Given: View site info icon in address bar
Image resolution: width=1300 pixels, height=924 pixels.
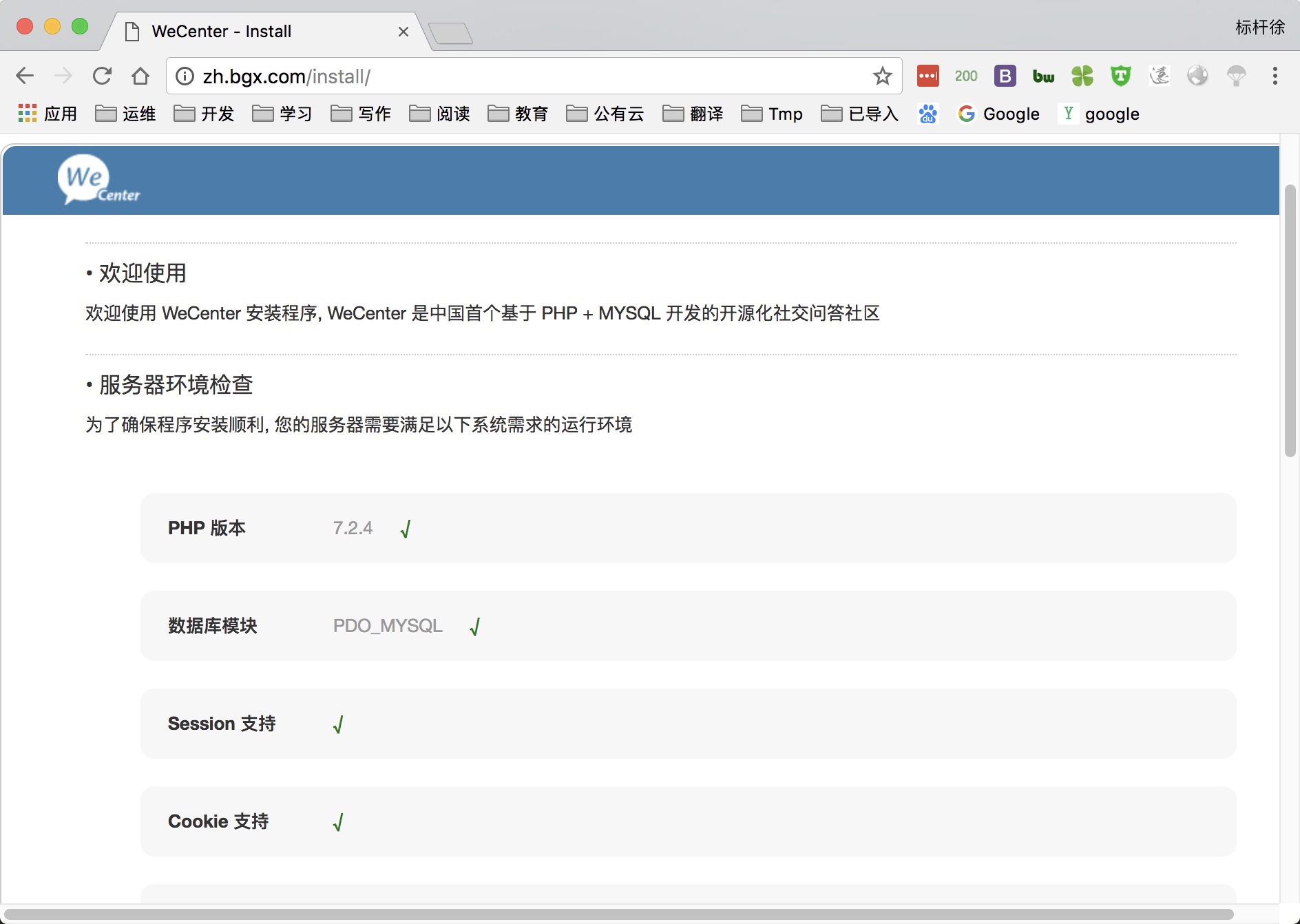Looking at the screenshot, I should (185, 76).
